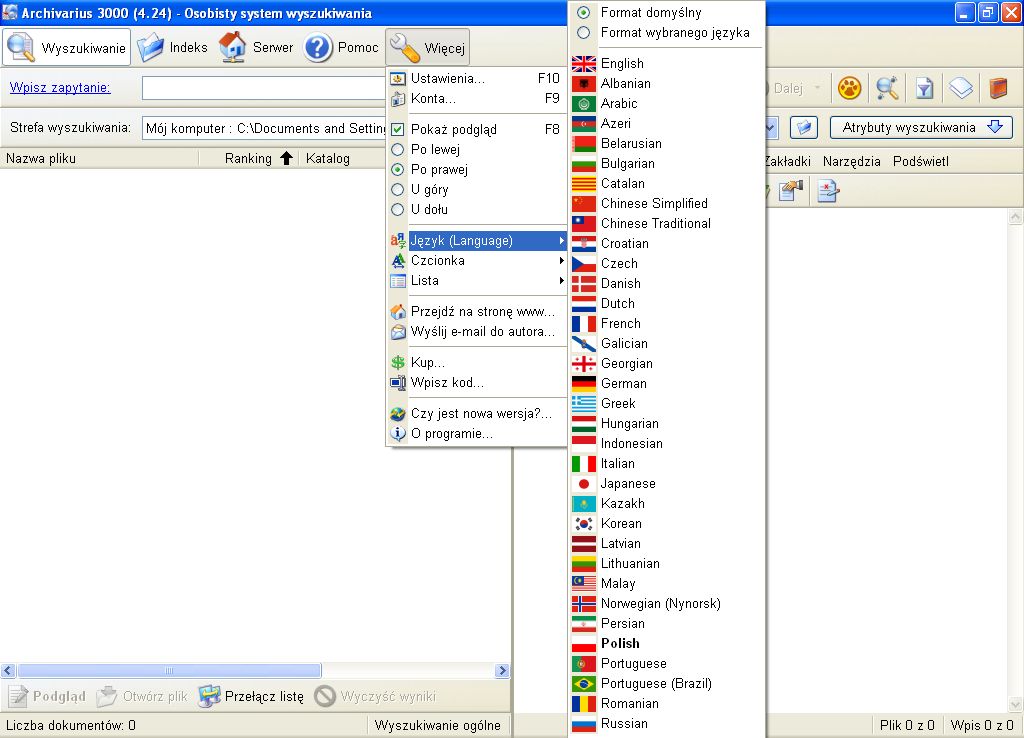The image size is (1024, 738).
Task: Open the Strefa wyszukiwania combo box arrow
Action: point(771,127)
